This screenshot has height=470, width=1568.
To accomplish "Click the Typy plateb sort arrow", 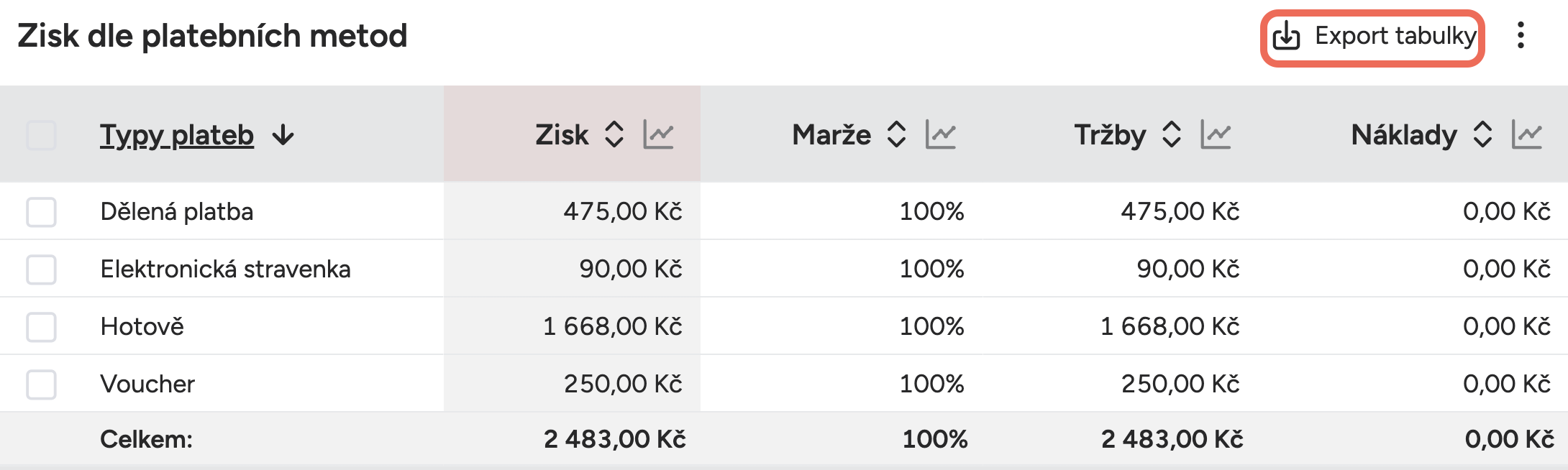I will click(x=283, y=134).
